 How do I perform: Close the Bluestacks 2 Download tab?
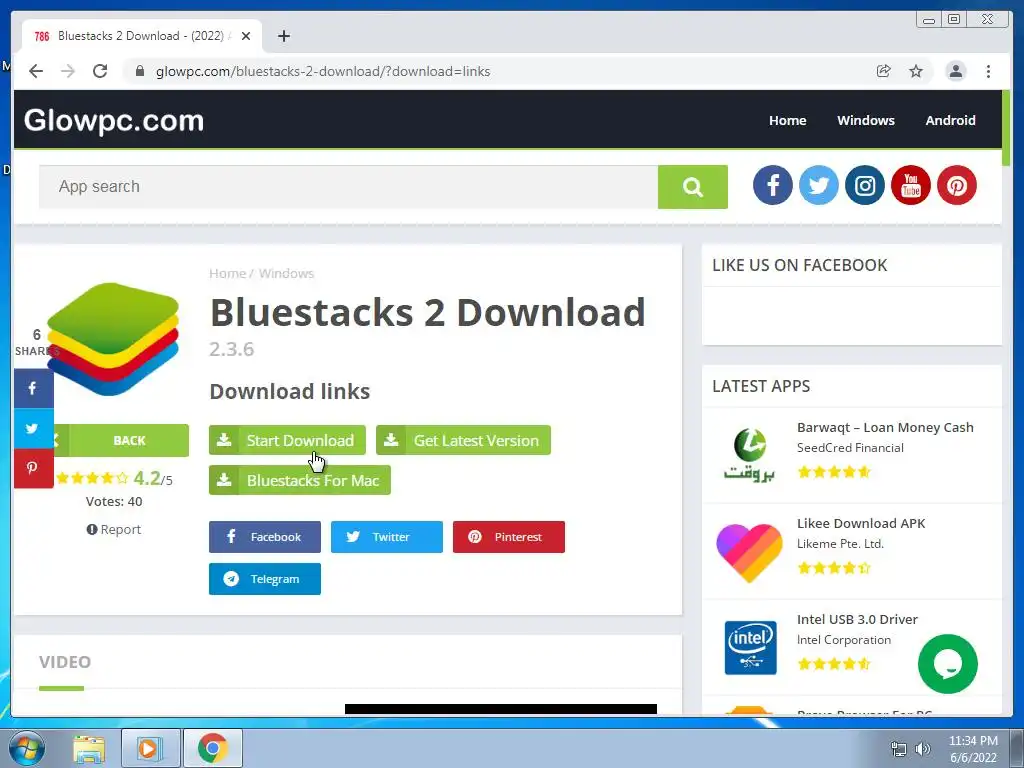click(x=246, y=36)
